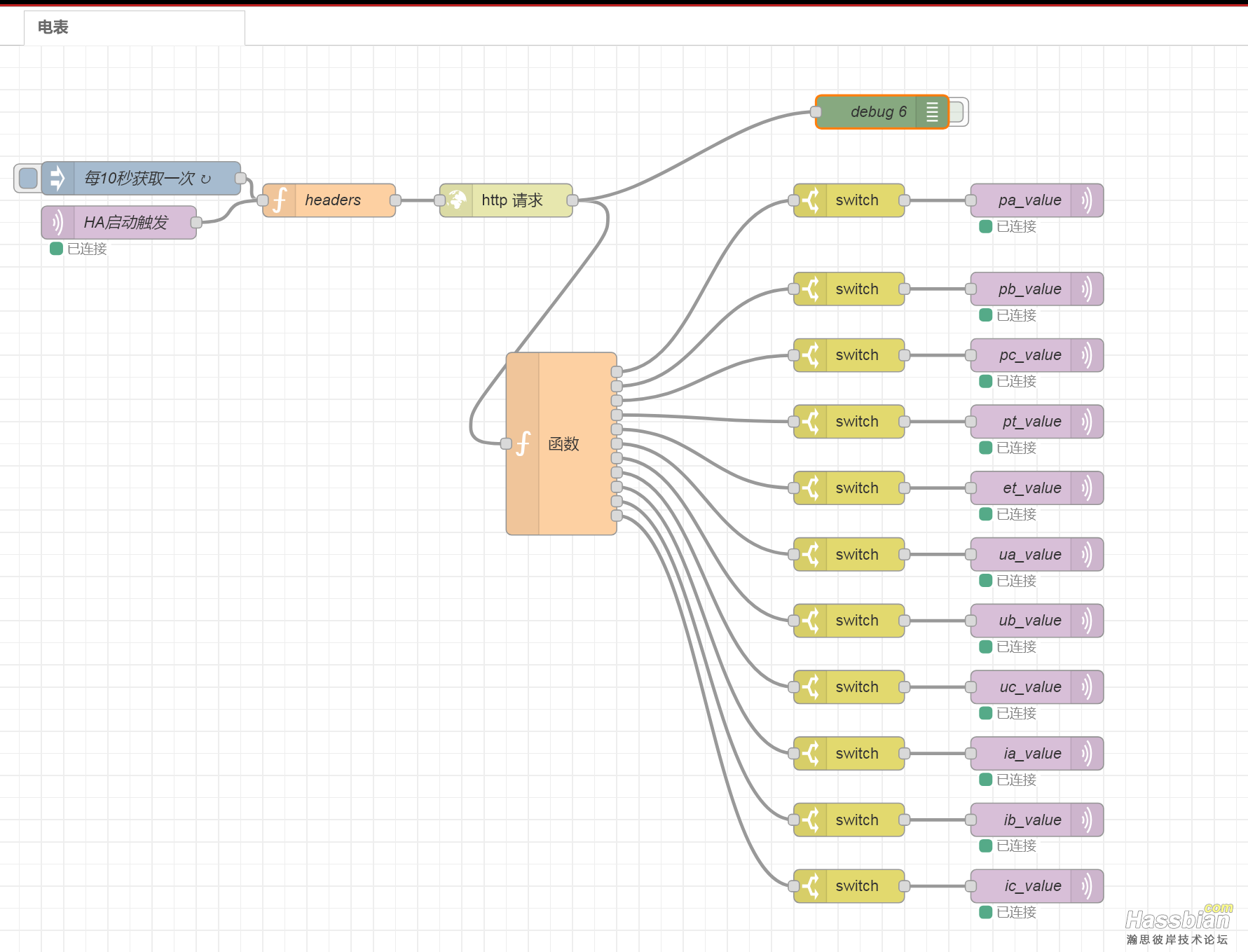Viewport: 1248px width, 952px height.
Task: Select the switch node feeding ua_value
Action: click(x=849, y=554)
